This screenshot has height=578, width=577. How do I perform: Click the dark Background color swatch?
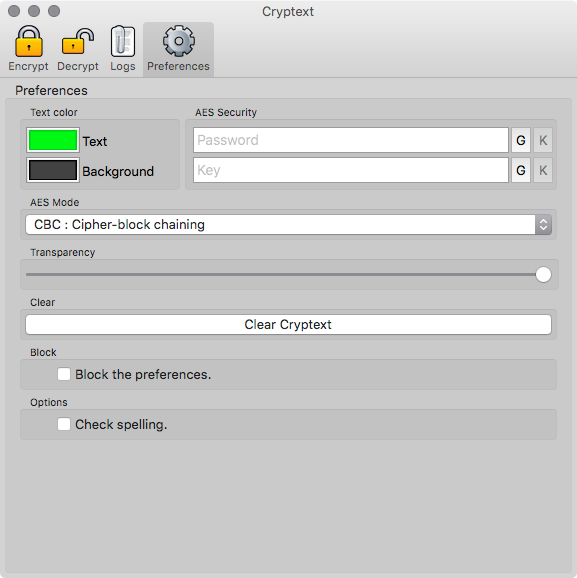coord(53,170)
